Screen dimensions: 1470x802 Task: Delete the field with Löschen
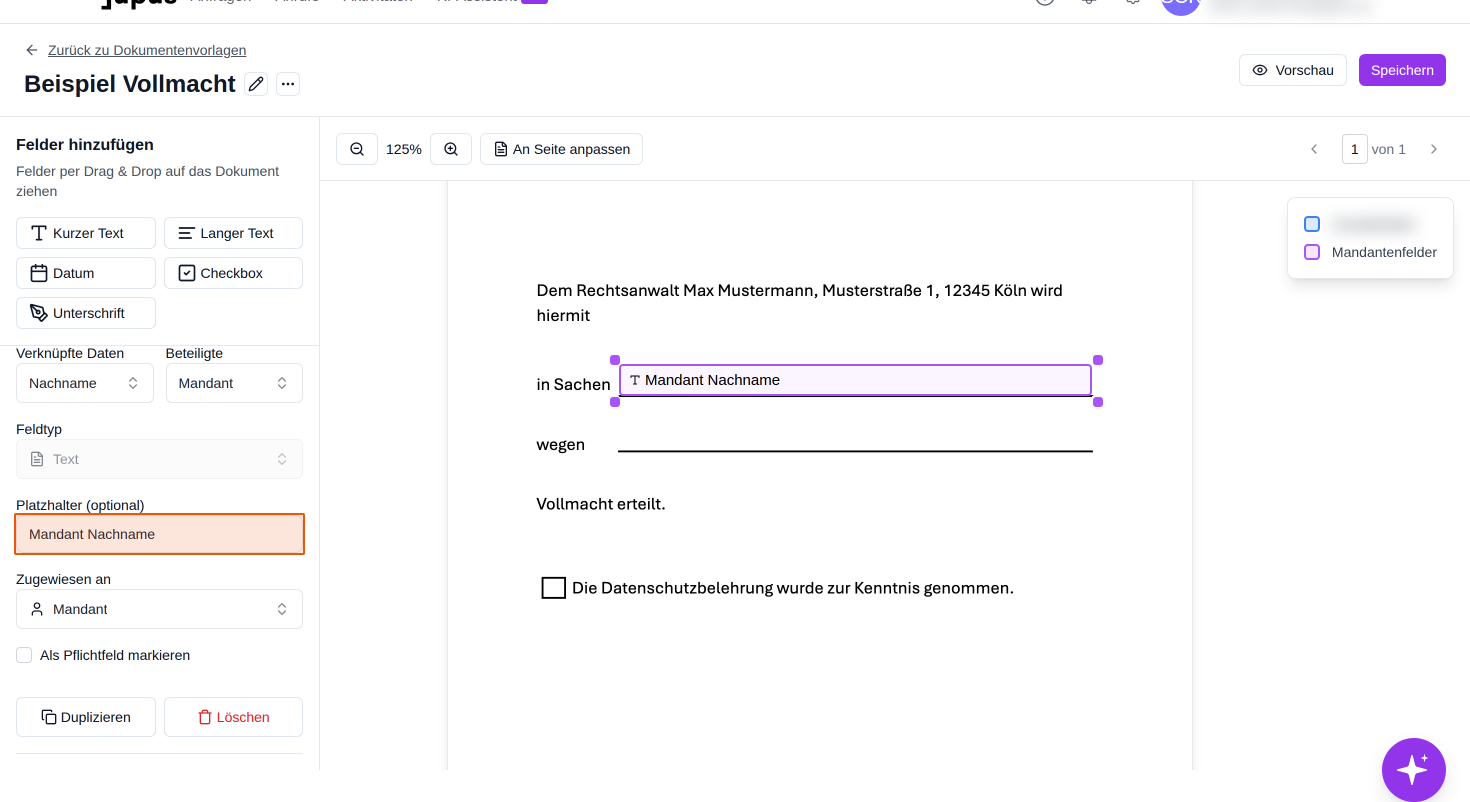tap(233, 717)
